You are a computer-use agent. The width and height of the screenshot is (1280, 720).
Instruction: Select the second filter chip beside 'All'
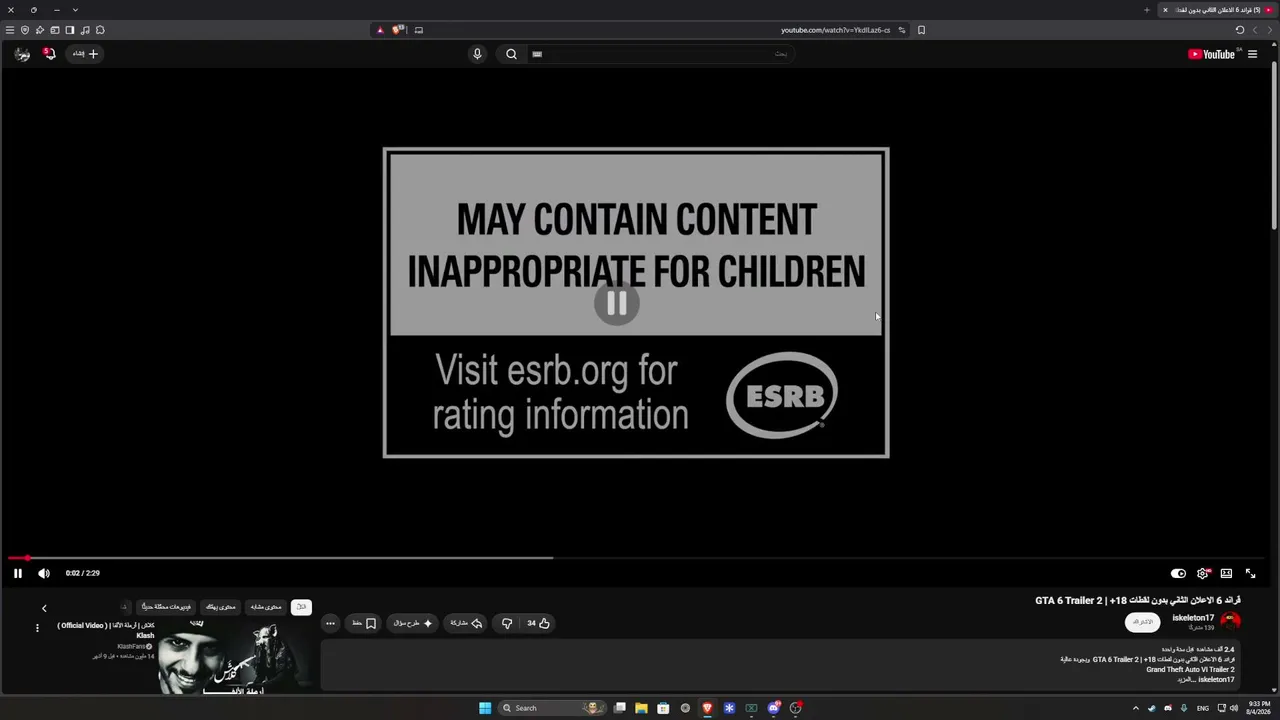pyautogui.click(x=266, y=607)
